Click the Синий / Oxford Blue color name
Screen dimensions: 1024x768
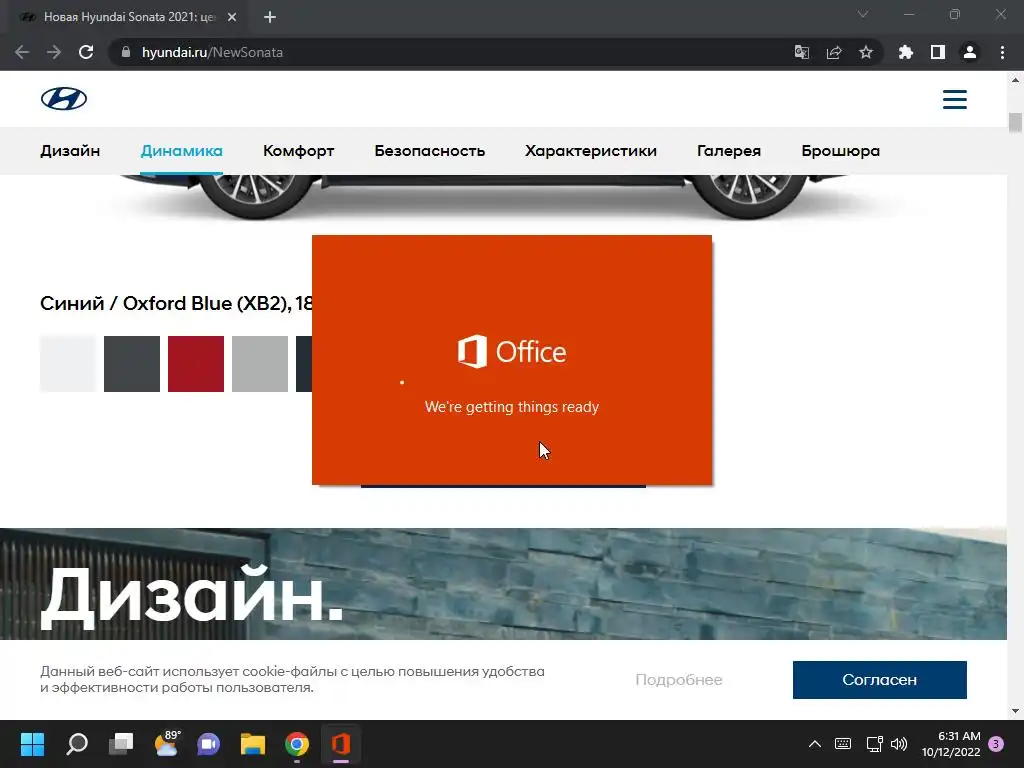click(x=176, y=303)
